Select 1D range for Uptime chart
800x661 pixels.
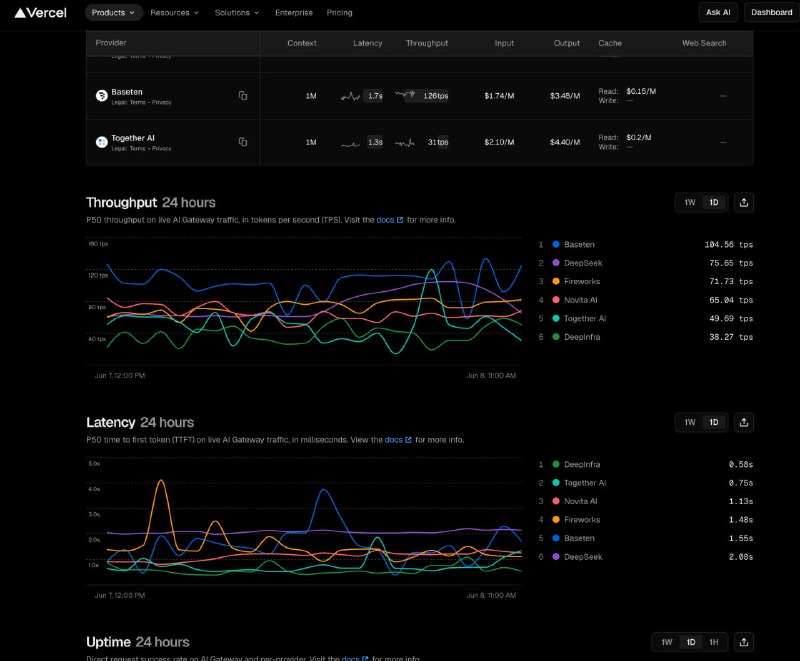pyautogui.click(x=690, y=642)
